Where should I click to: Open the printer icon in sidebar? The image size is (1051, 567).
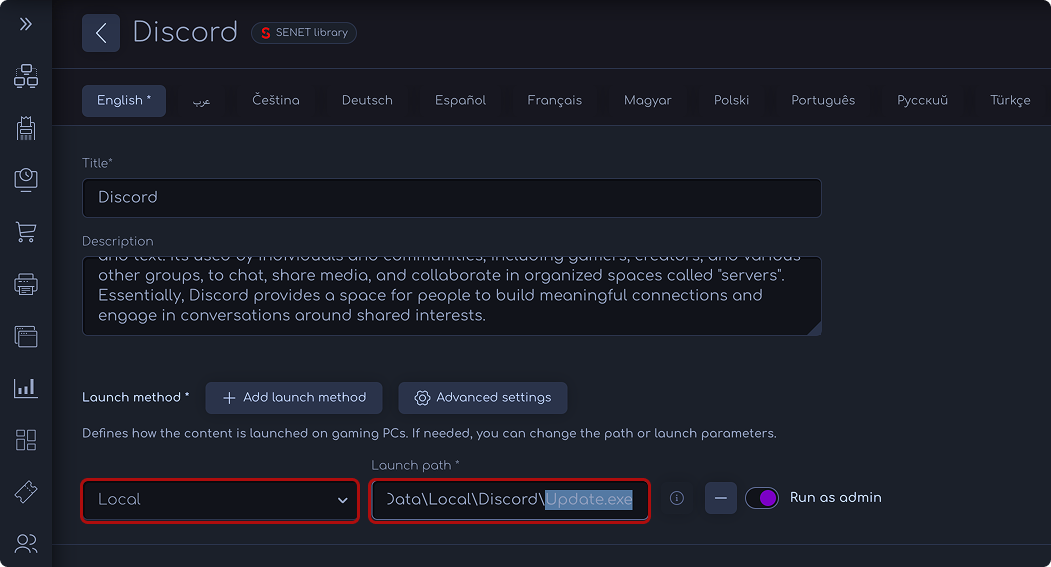pos(26,284)
